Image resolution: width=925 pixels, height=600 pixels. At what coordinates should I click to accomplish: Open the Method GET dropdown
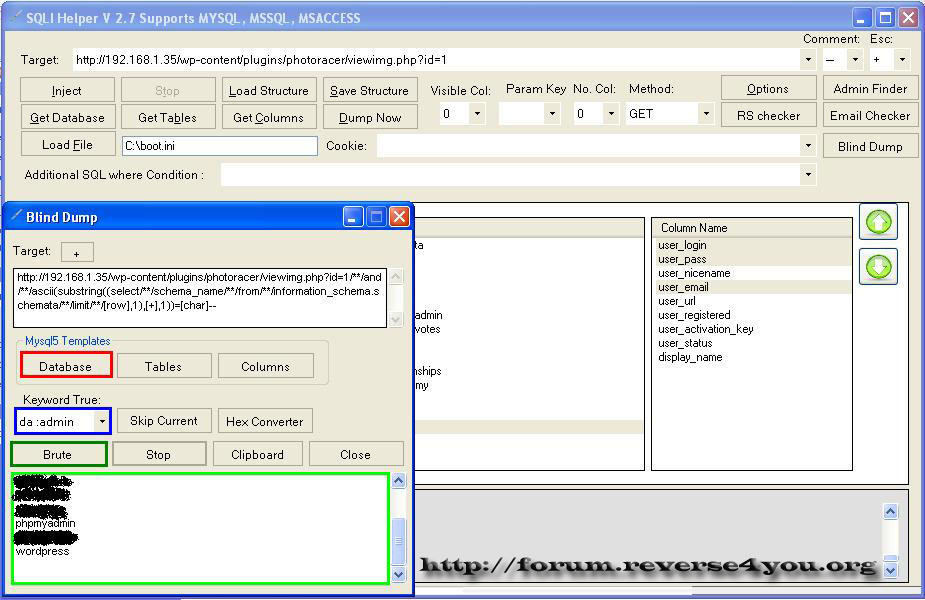coord(706,113)
